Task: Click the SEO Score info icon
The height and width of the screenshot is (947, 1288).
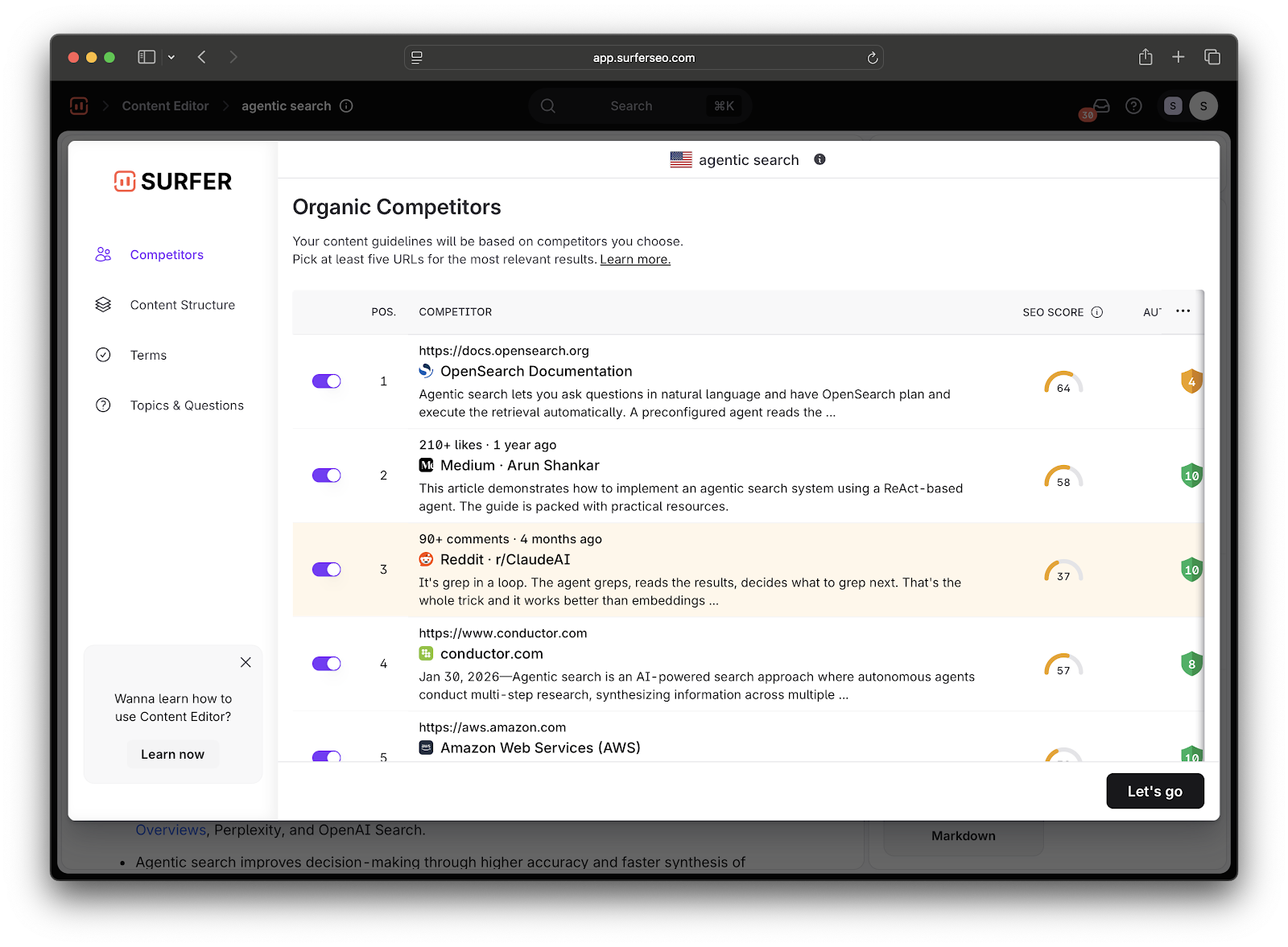Action: click(1097, 312)
